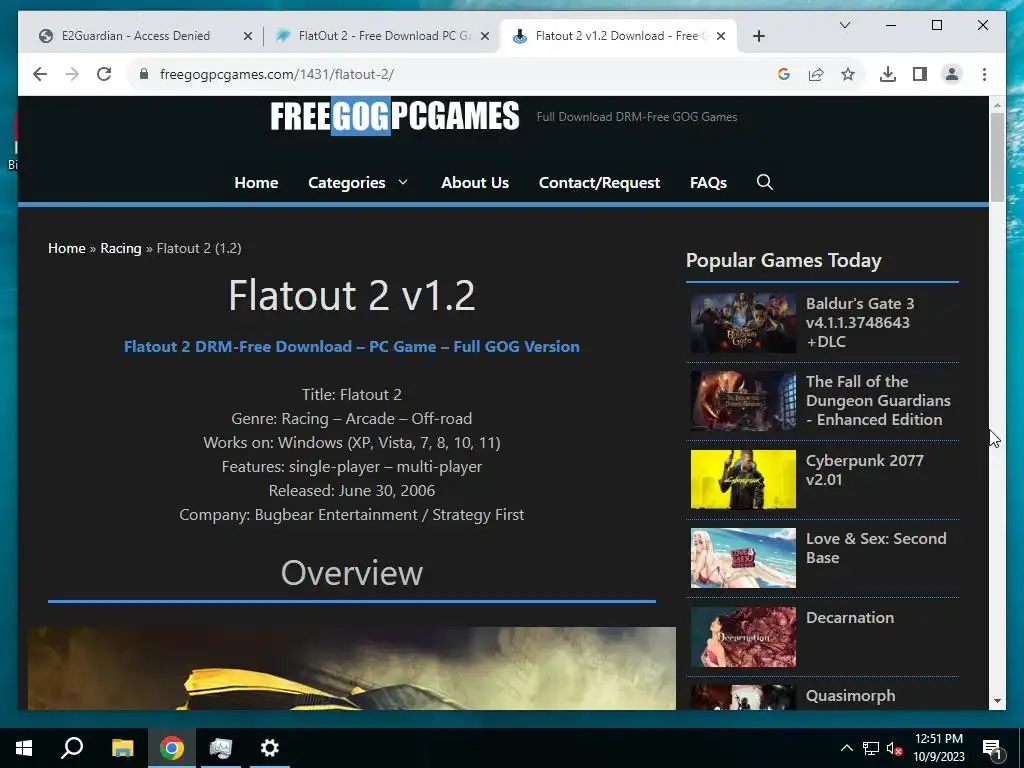The height and width of the screenshot is (768, 1024).
Task: Click the Flatout 2 overview banner image
Action: pos(351,668)
